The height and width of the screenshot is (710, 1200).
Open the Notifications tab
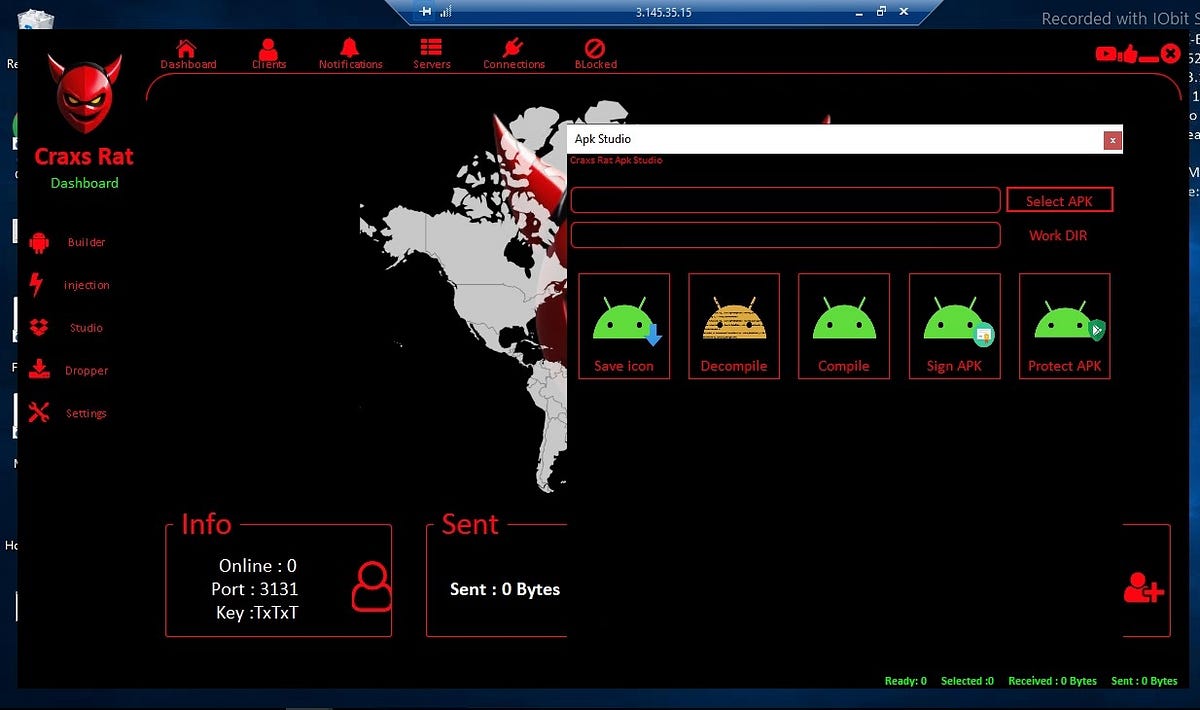[x=350, y=53]
